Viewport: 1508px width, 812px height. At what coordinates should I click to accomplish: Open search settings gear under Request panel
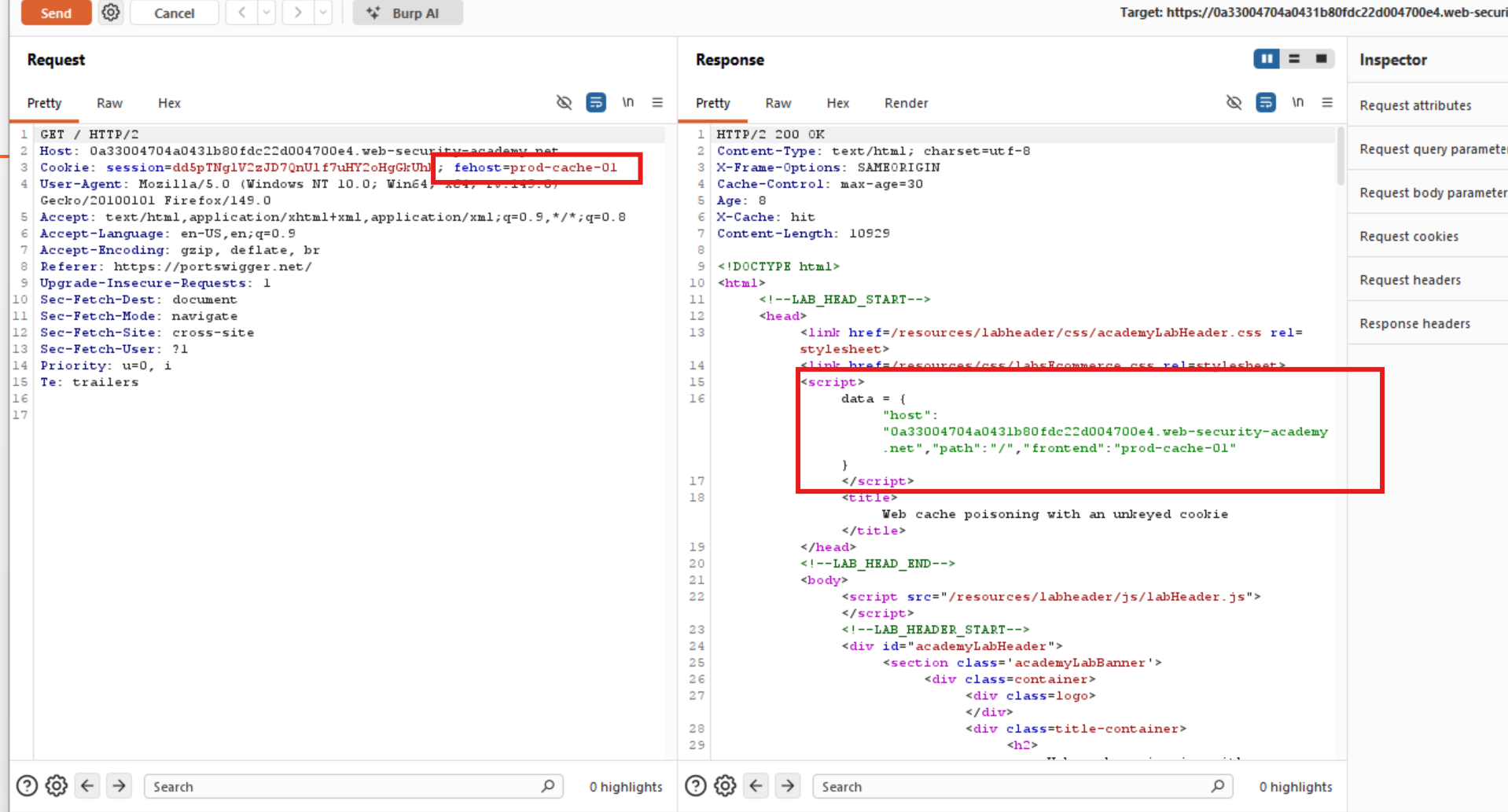[56, 785]
